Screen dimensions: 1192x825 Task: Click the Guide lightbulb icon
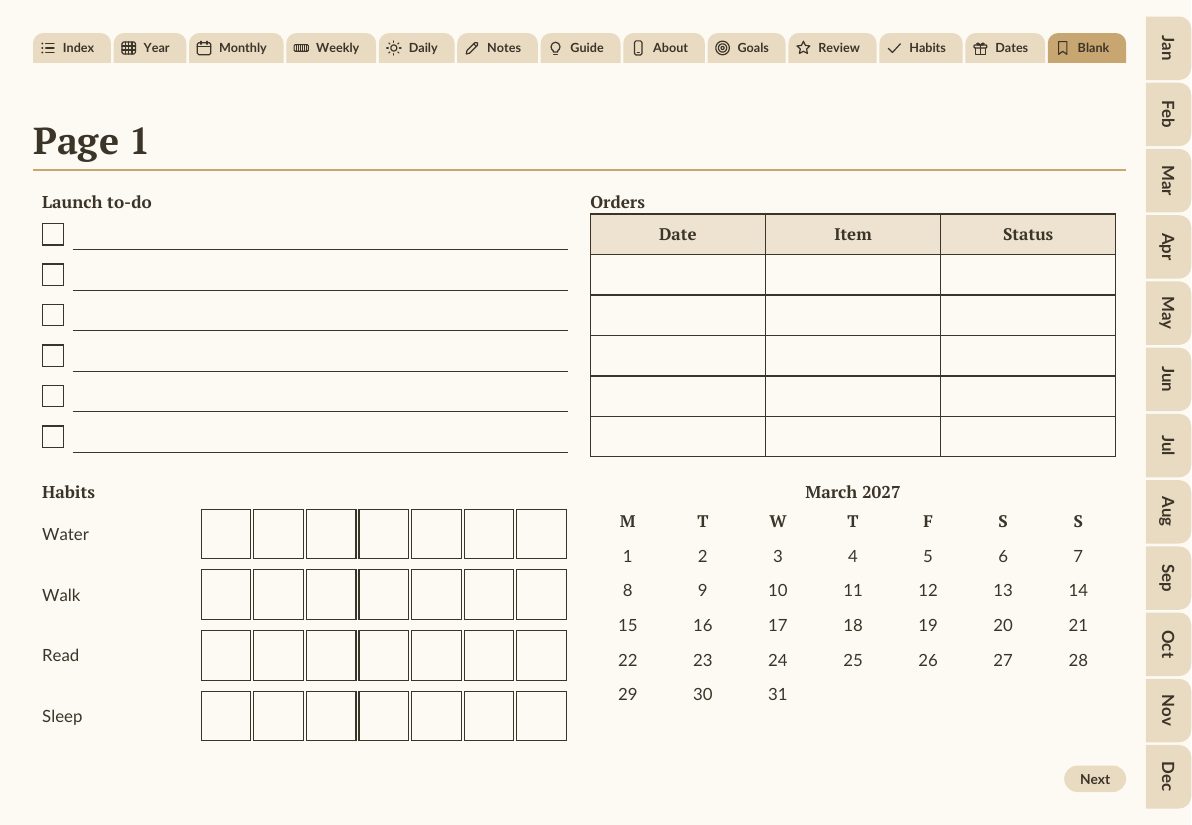click(556, 48)
